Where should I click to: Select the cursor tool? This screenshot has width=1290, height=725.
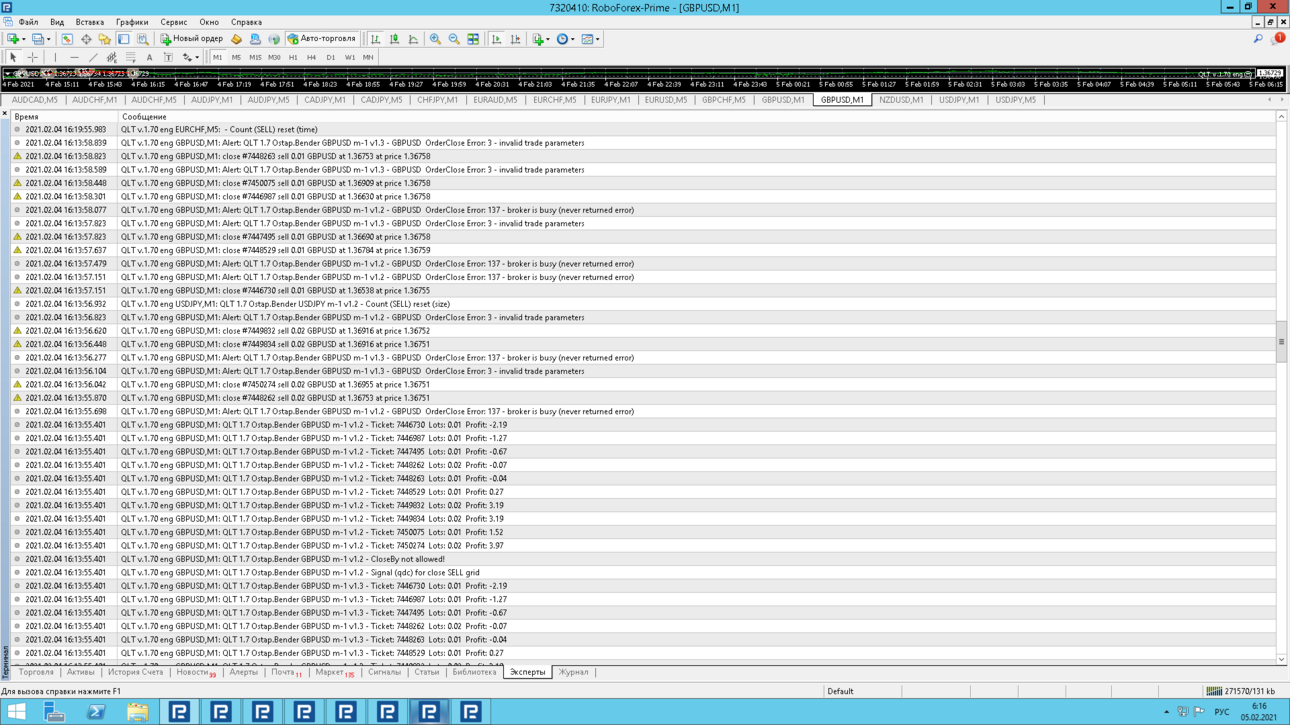coord(13,57)
